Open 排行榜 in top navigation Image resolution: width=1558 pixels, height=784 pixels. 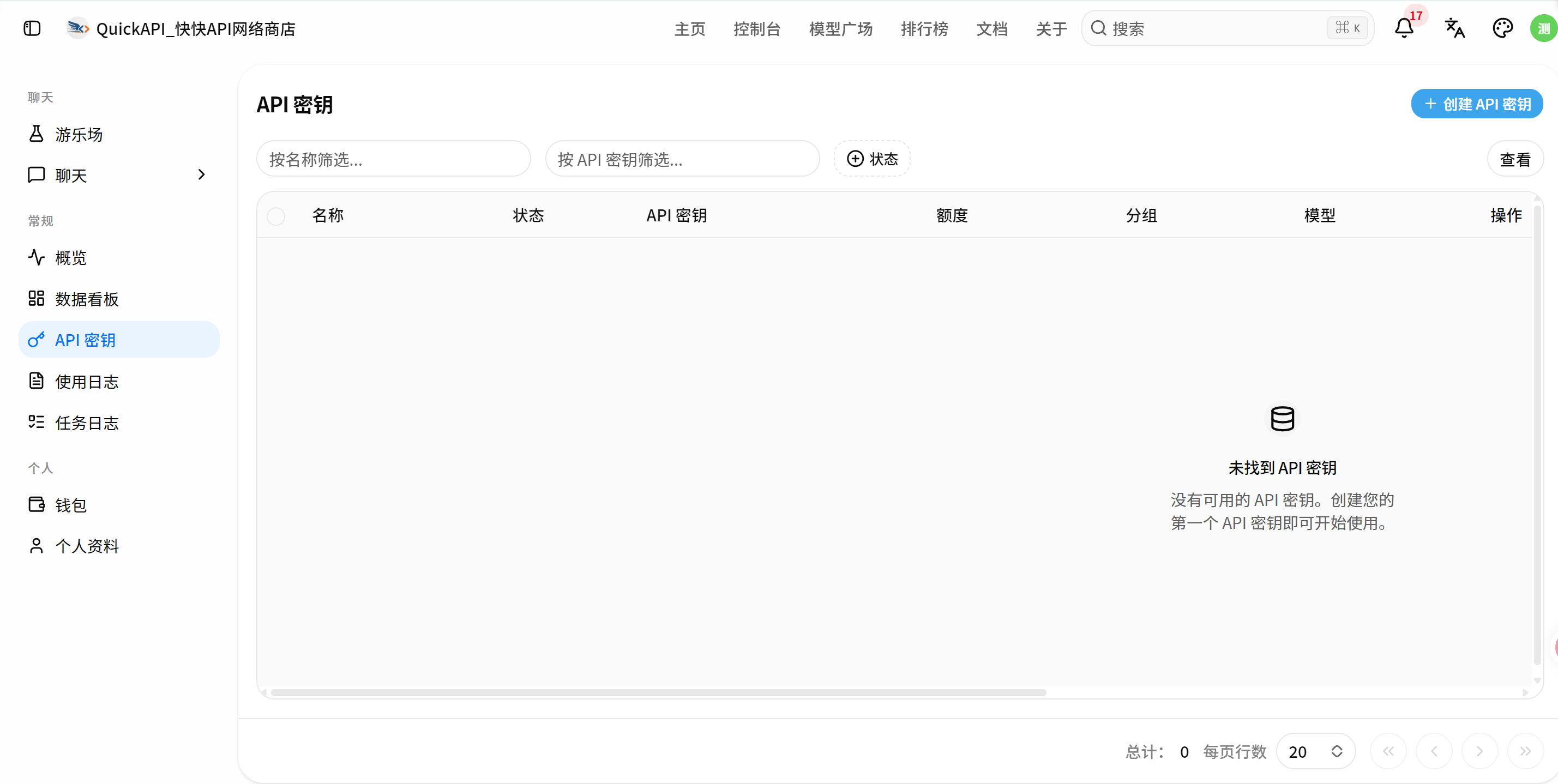[x=924, y=28]
